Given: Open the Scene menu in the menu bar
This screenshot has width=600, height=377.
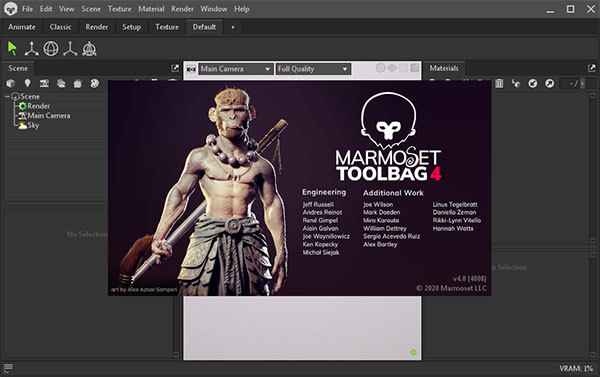Looking at the screenshot, I should coord(91,9).
